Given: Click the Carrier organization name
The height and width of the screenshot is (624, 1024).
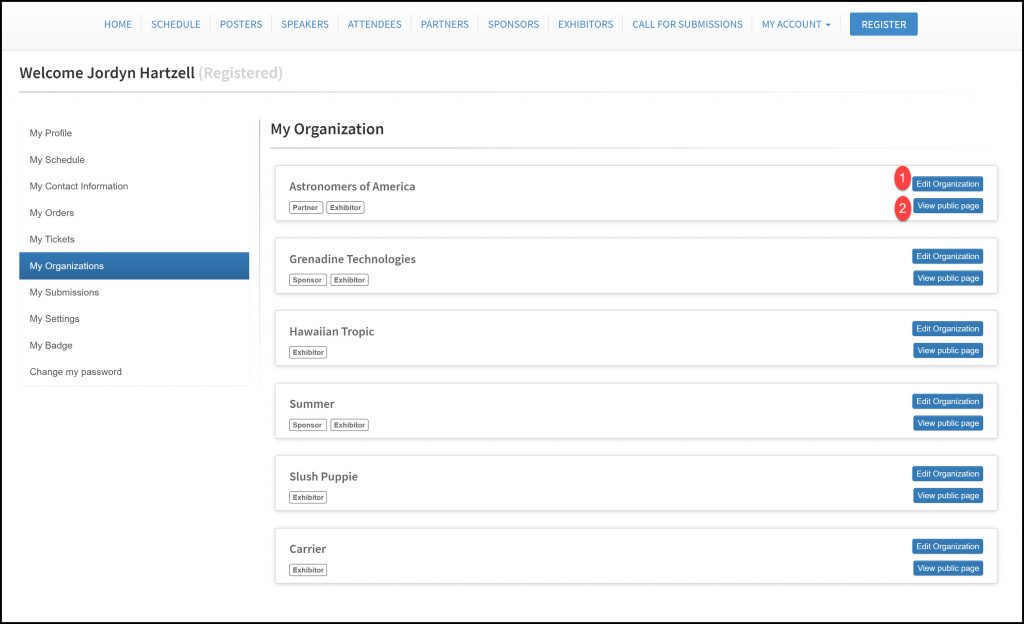Looking at the screenshot, I should pyautogui.click(x=308, y=549).
